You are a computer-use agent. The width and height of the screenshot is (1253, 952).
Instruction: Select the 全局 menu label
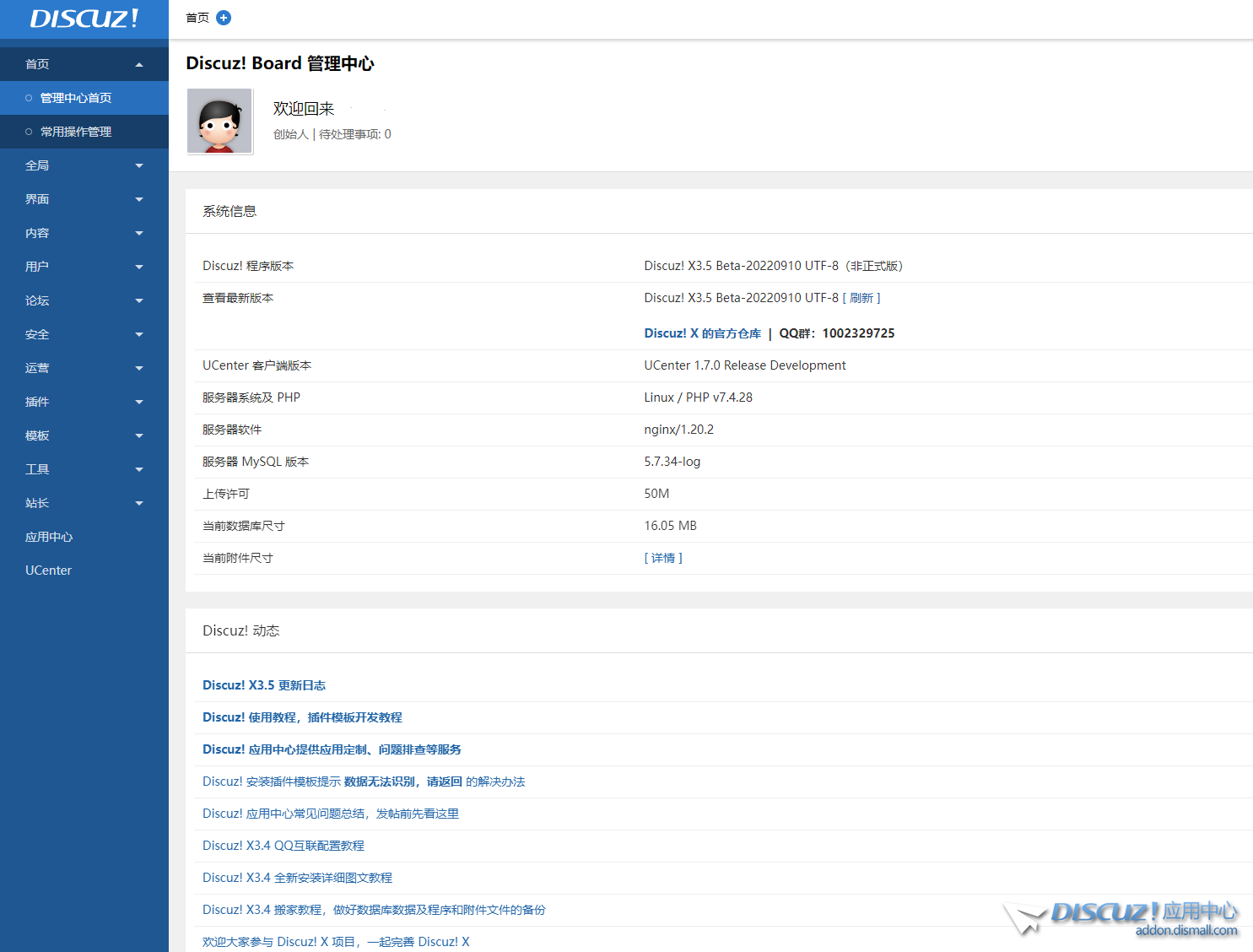pyautogui.click(x=37, y=165)
